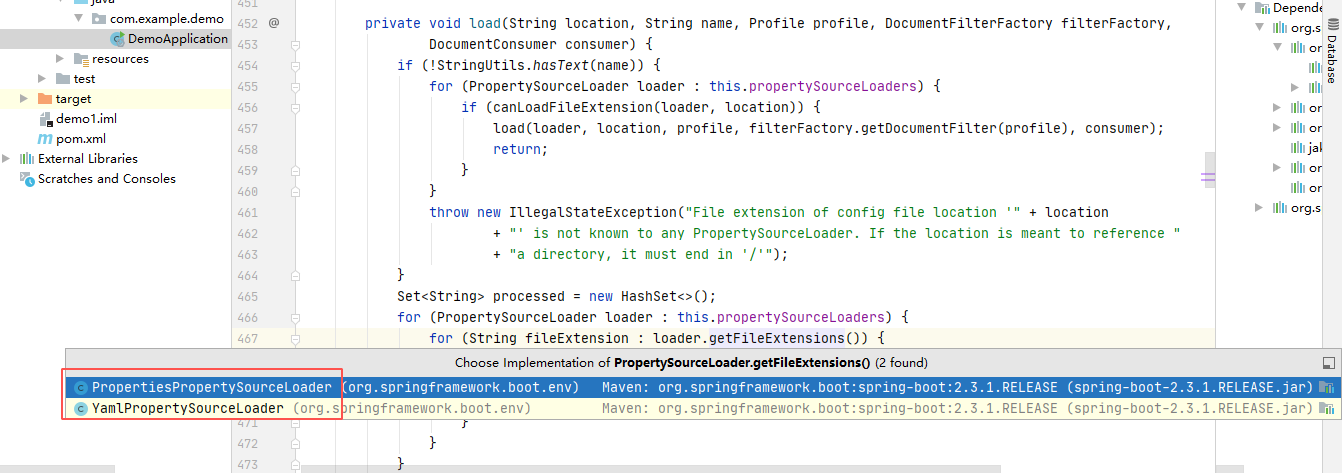Toggle code fold marker on line 455
The image size is (1342, 473).
[295, 86]
